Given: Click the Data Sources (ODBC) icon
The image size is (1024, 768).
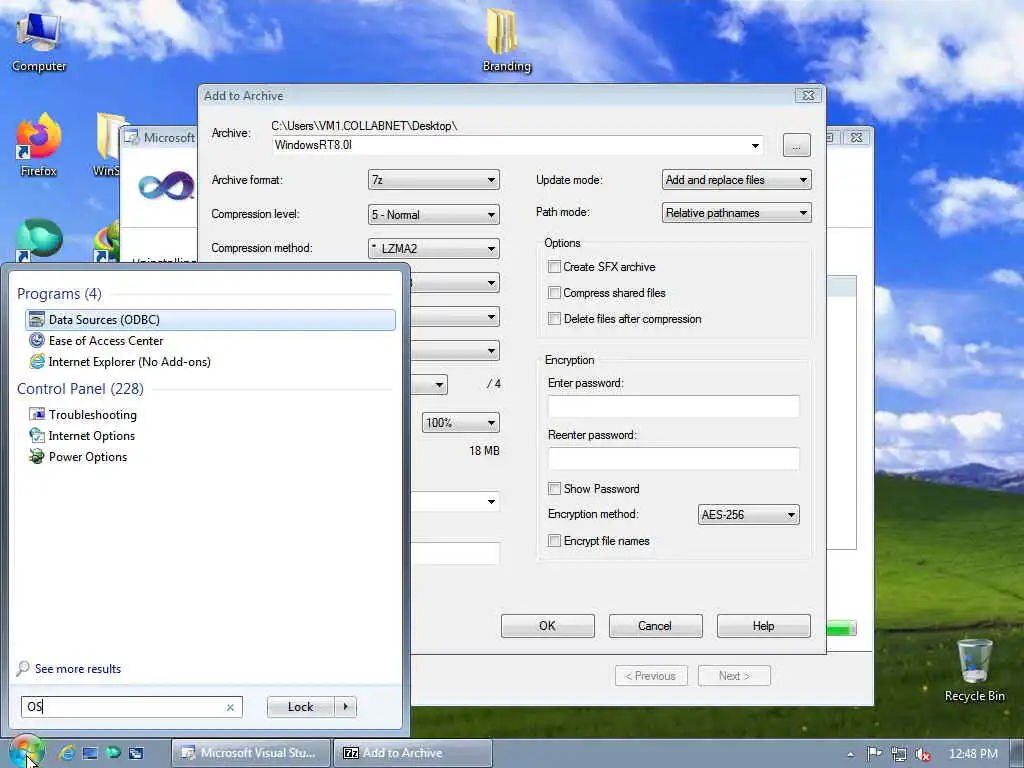Looking at the screenshot, I should click(37, 319).
